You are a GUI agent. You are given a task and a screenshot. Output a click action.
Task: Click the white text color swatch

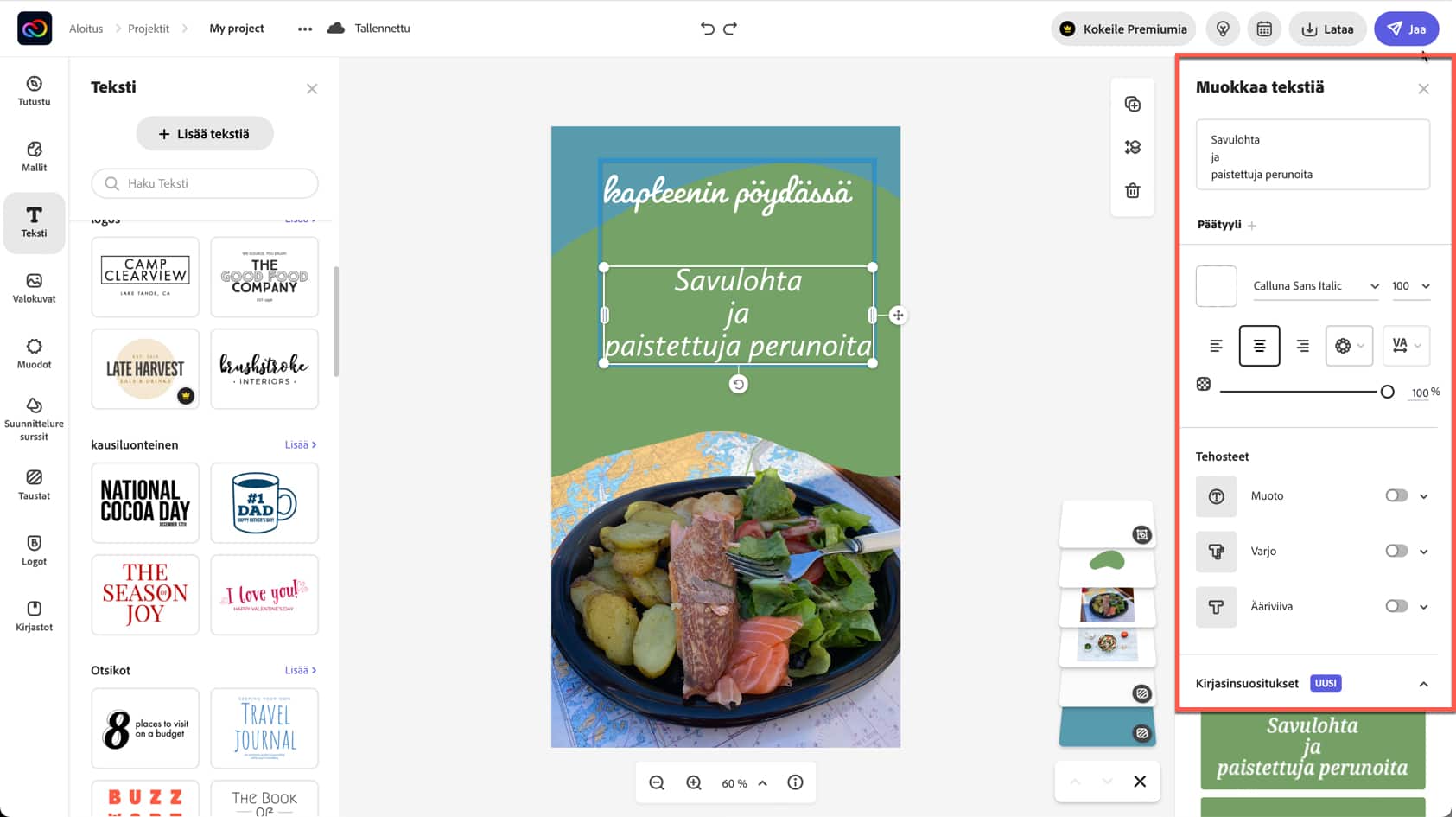click(x=1216, y=286)
